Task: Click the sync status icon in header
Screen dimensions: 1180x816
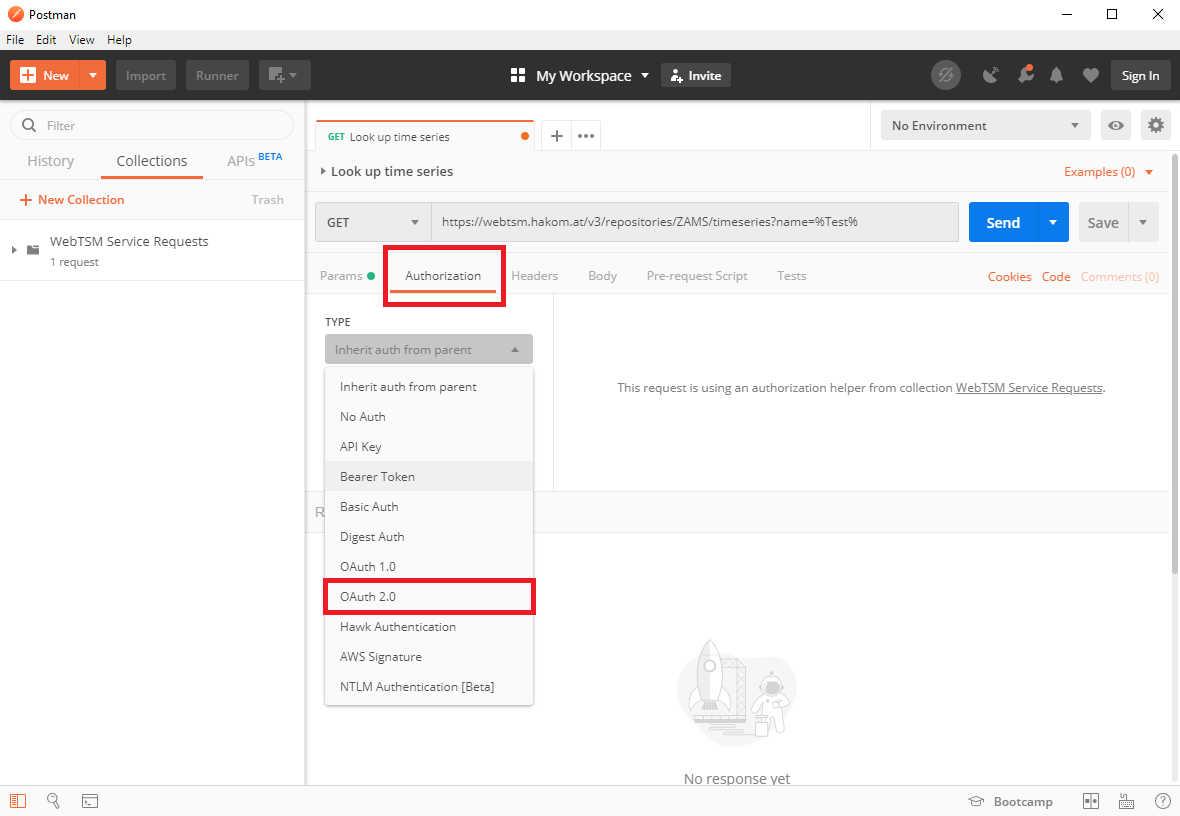Action: click(x=945, y=75)
